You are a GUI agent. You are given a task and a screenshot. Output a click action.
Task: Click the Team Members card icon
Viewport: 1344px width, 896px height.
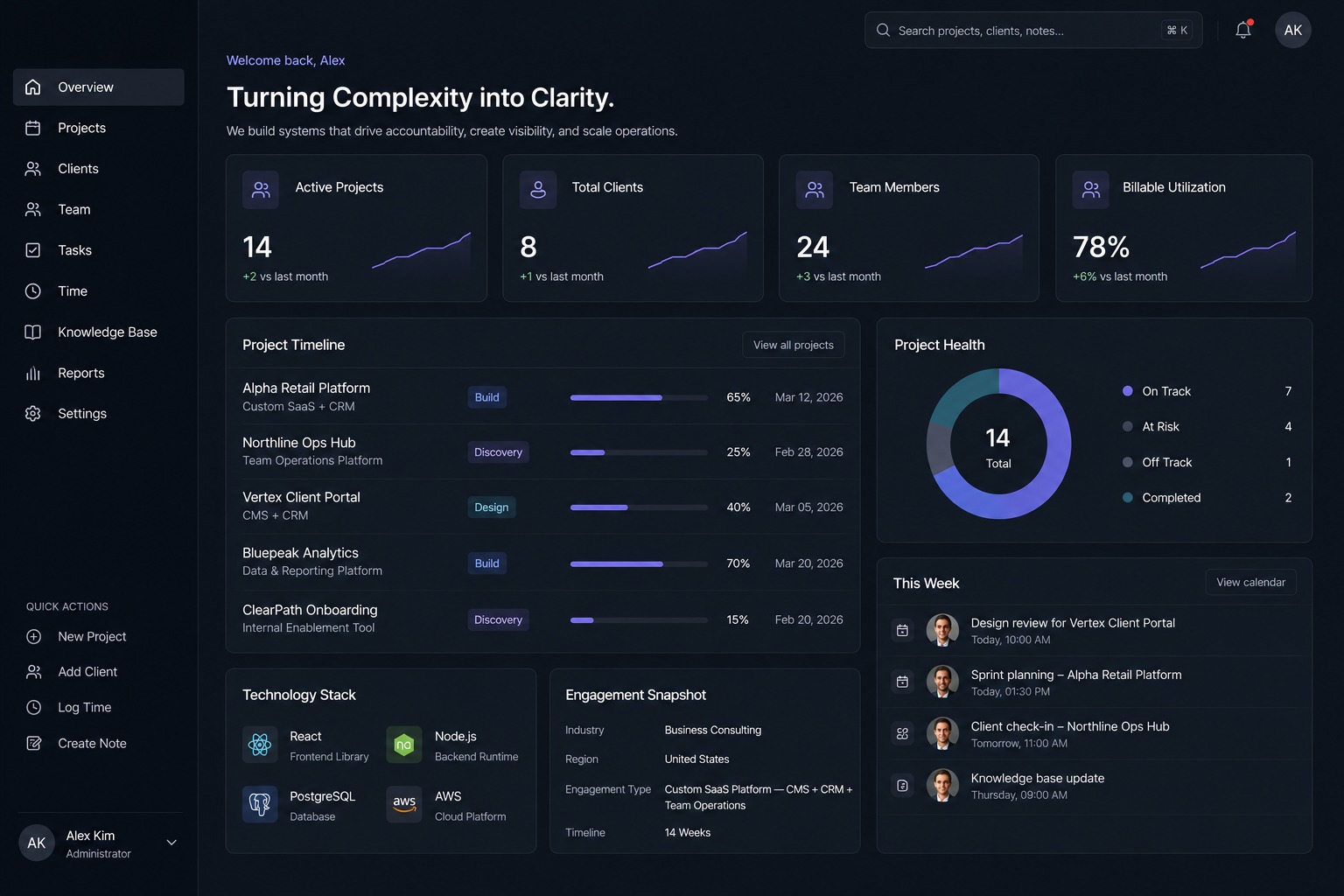815,190
